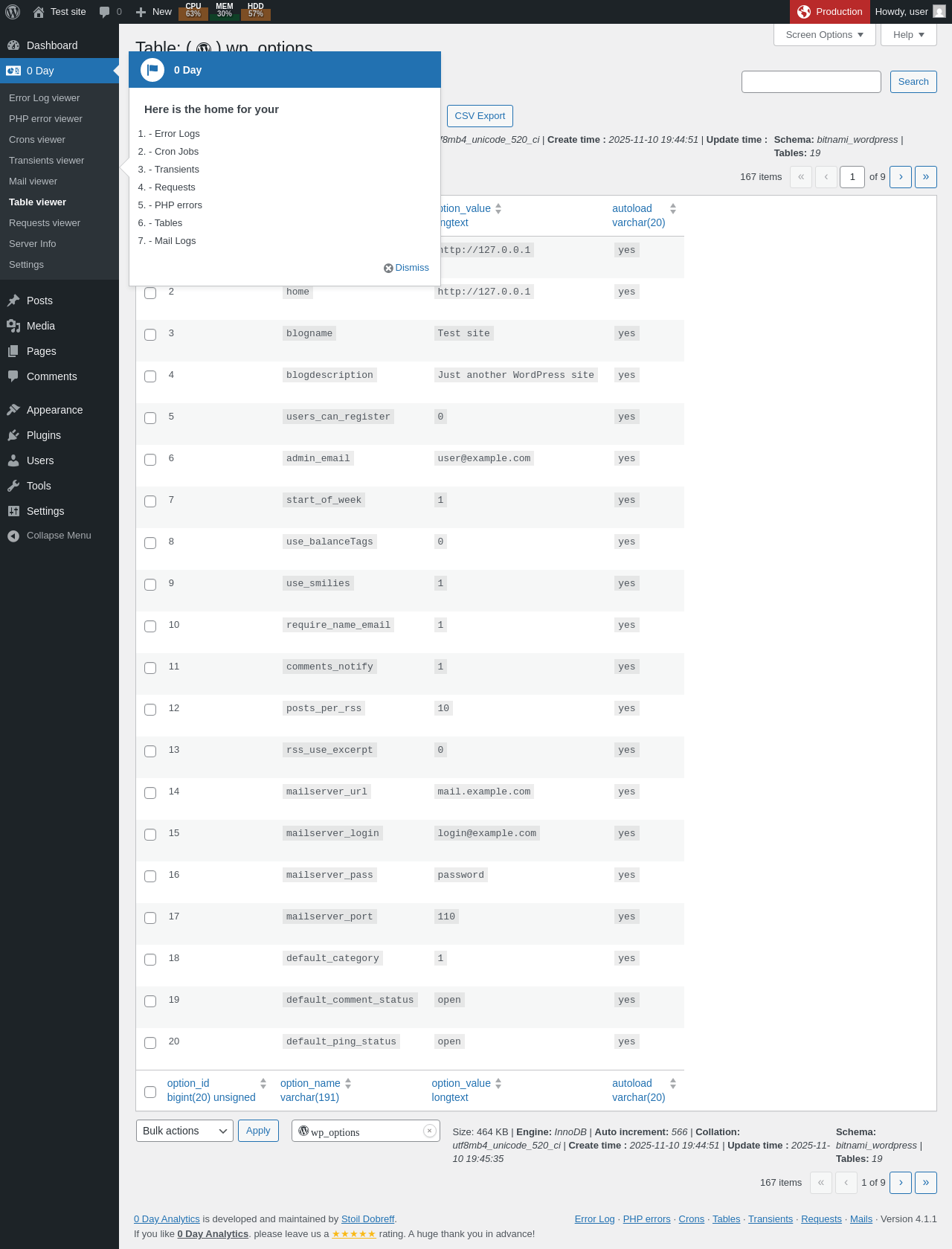952x1249 pixels.
Task: Open the Bulk actions dropdown
Action: pos(184,1131)
